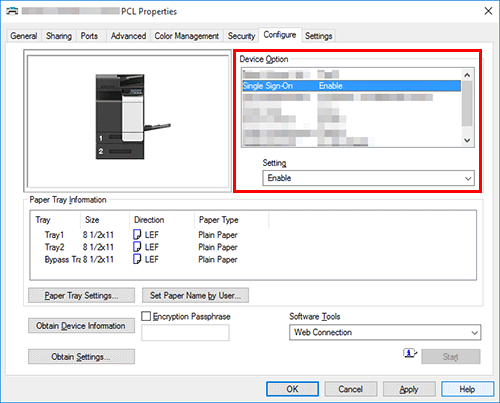500x403 pixels.
Task: Click the Tray1 LEF paper direction icon
Action: pos(137,235)
